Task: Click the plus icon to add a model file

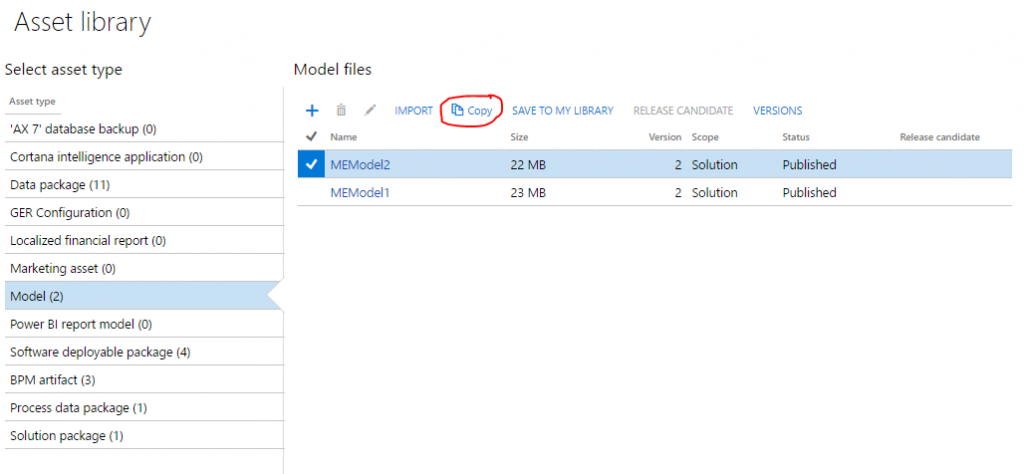Action: click(311, 111)
